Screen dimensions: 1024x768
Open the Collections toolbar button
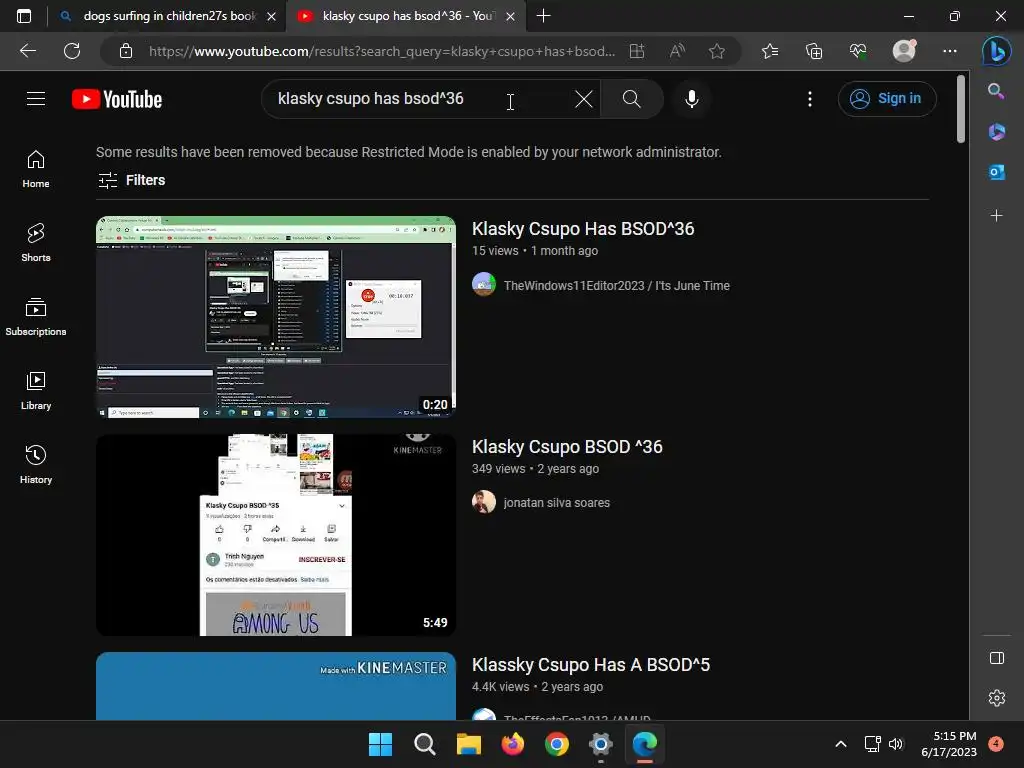coord(814,51)
